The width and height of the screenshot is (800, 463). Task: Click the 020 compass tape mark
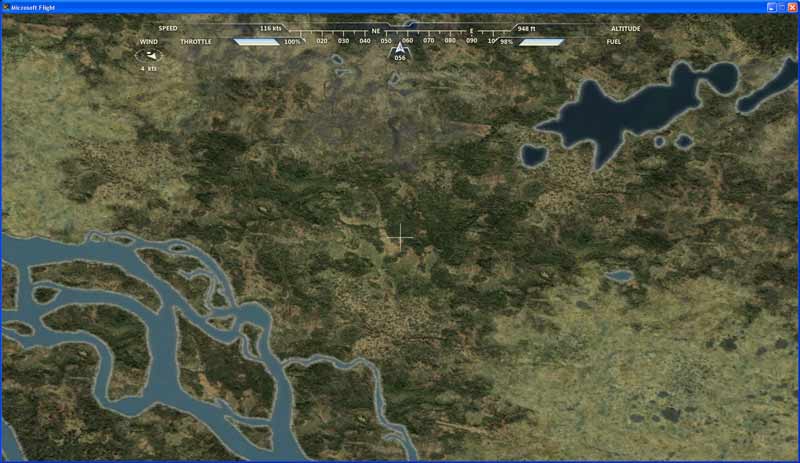pos(321,41)
